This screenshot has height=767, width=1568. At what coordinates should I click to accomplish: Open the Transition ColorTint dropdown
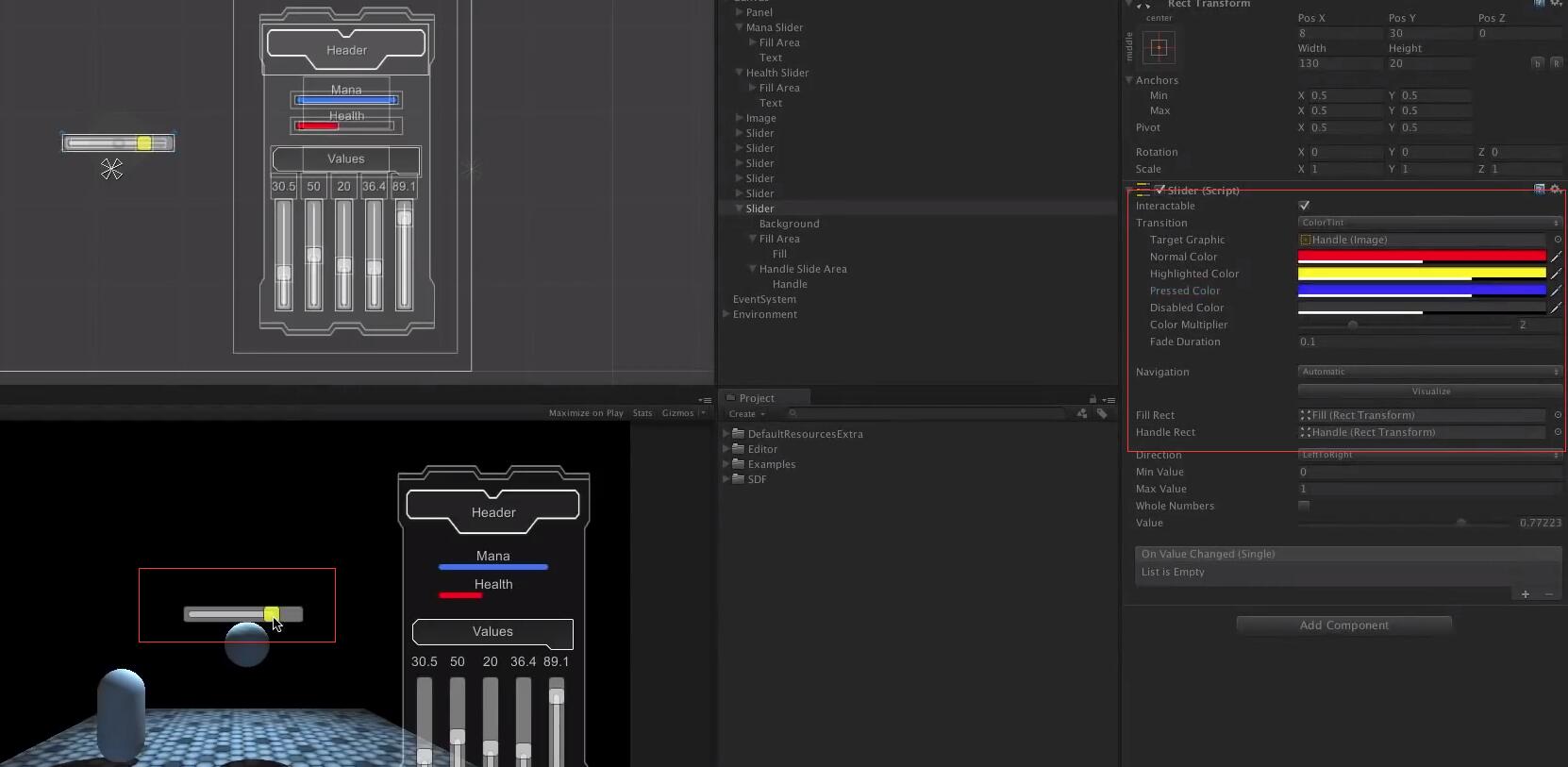coord(1429,223)
